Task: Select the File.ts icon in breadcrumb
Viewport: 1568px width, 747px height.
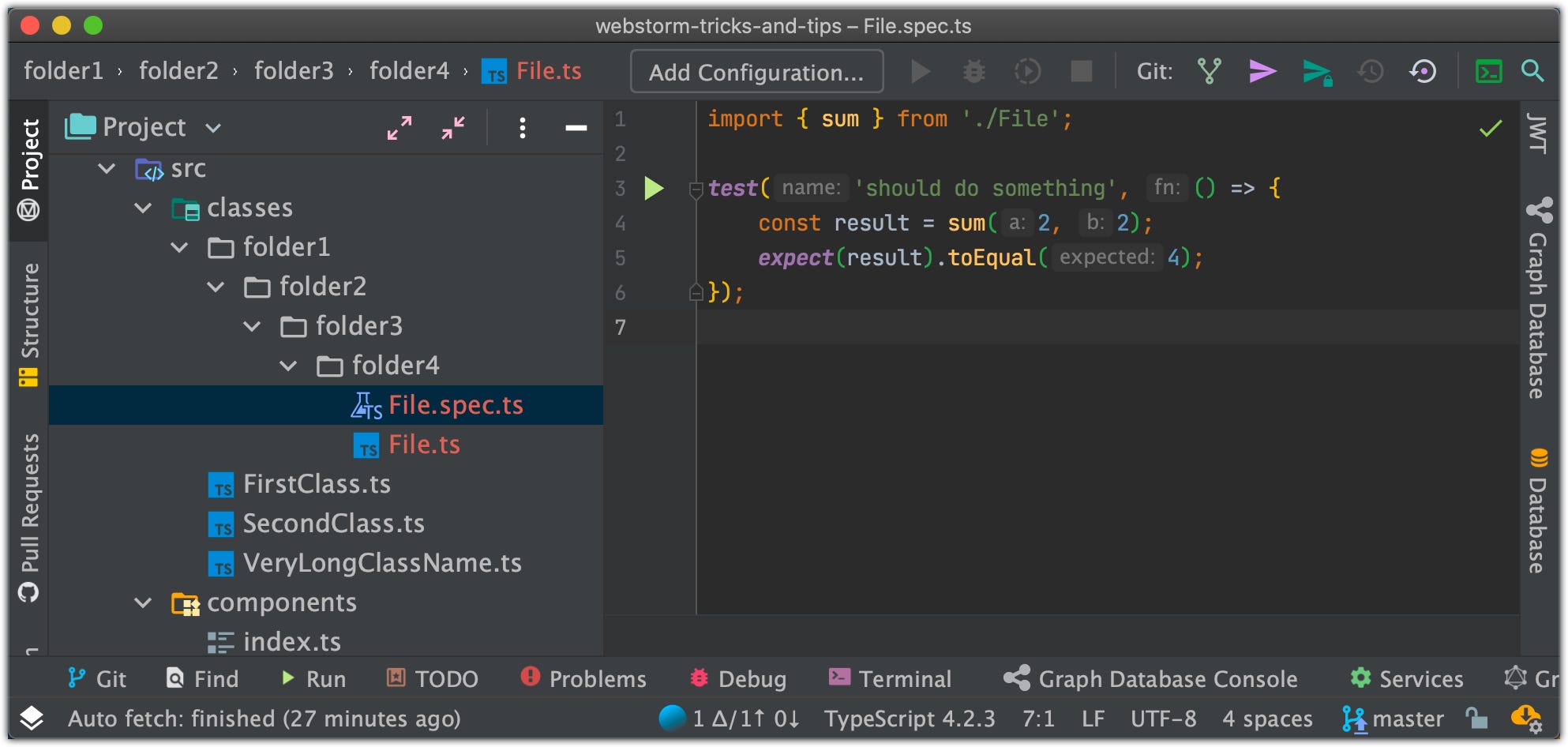Action: 494,72
